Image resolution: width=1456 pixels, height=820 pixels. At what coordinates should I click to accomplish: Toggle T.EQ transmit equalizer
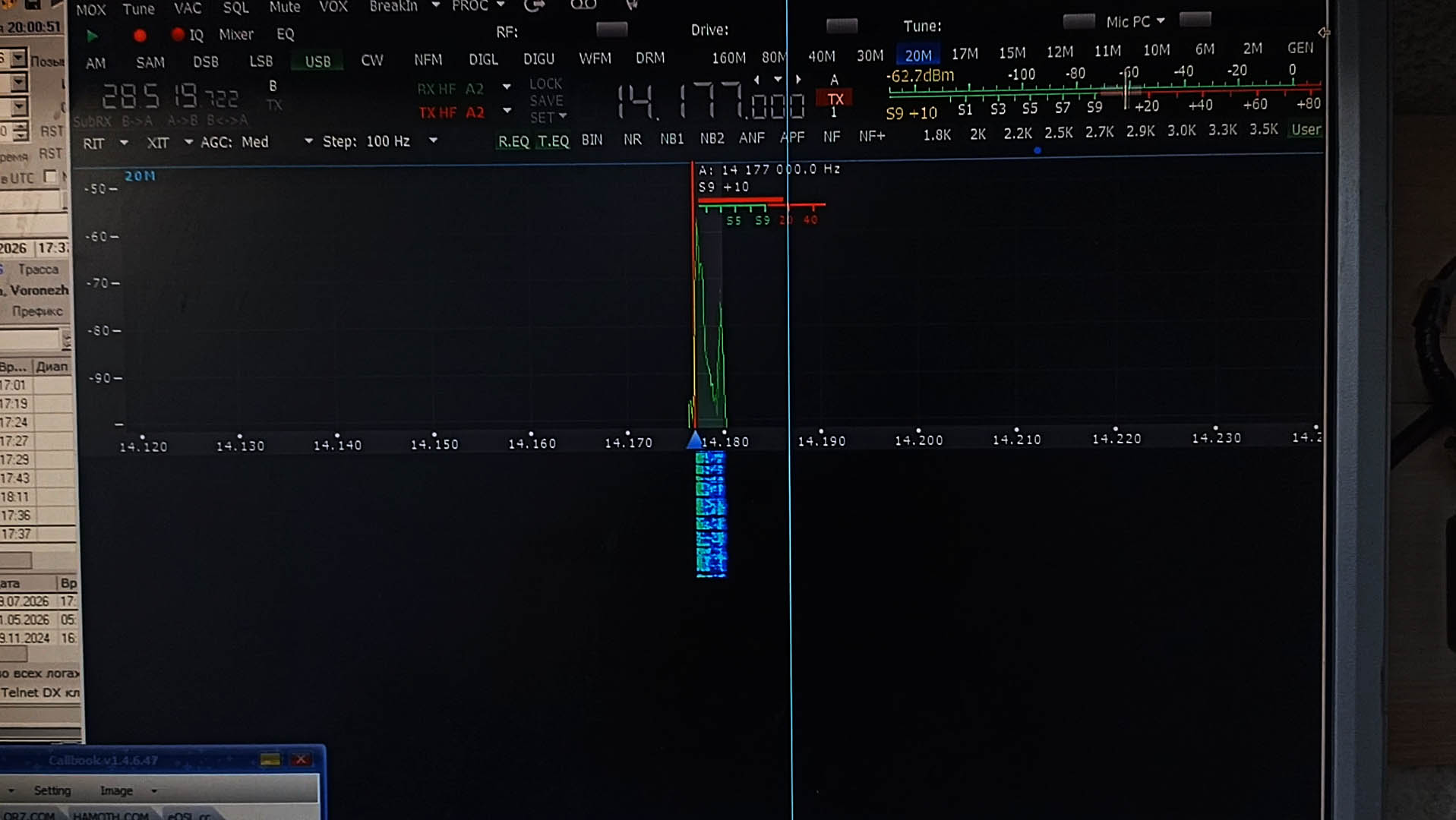(553, 140)
